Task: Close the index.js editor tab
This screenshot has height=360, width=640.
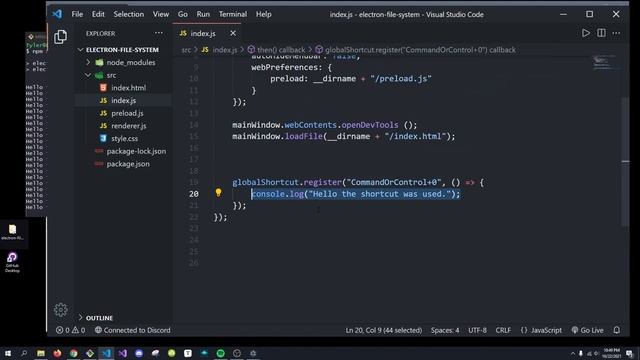Action: pos(233,33)
